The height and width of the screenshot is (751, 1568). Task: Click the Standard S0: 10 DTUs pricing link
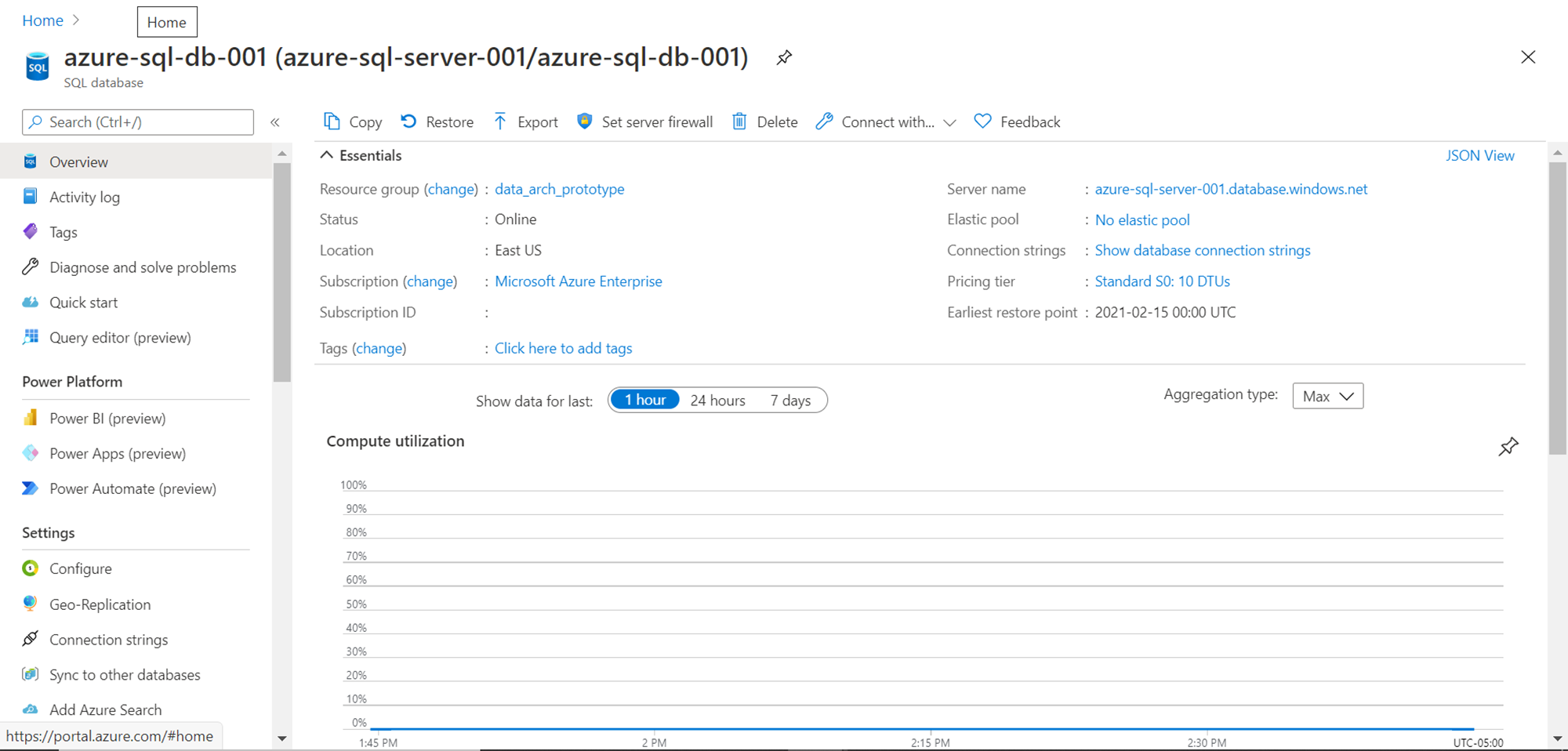[1163, 281]
